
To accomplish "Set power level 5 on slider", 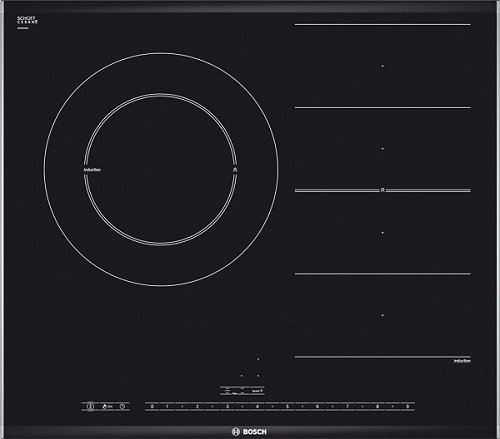I will (x=287, y=406).
